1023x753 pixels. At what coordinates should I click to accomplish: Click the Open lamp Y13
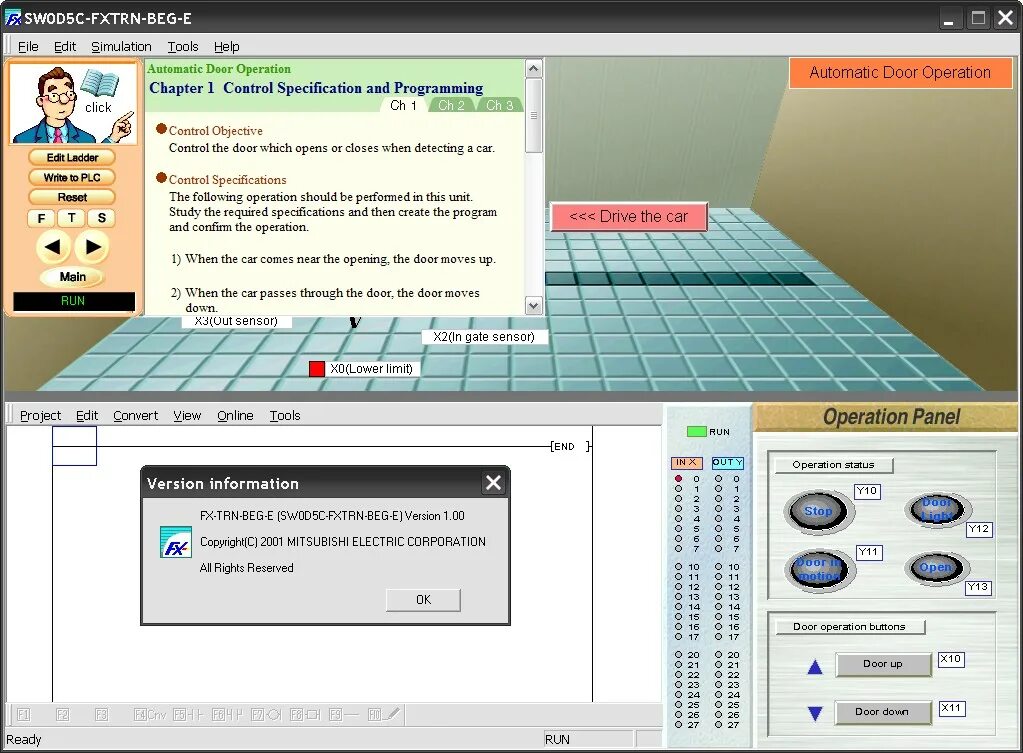tap(936, 567)
